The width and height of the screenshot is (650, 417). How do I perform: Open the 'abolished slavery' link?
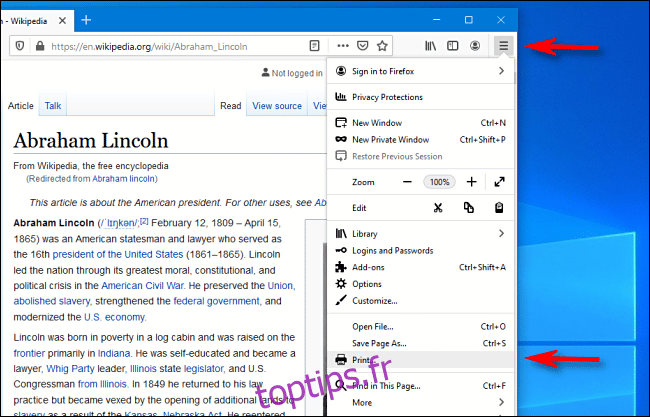pyautogui.click(x=51, y=301)
